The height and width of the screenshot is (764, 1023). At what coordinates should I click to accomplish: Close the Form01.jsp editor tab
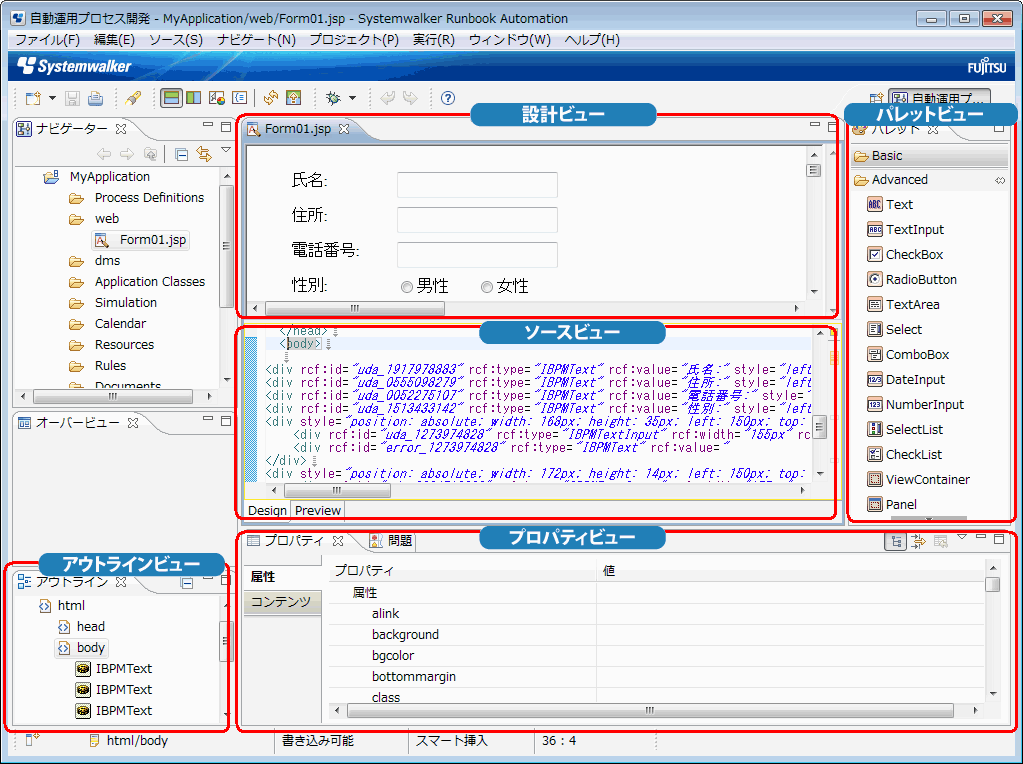344,129
